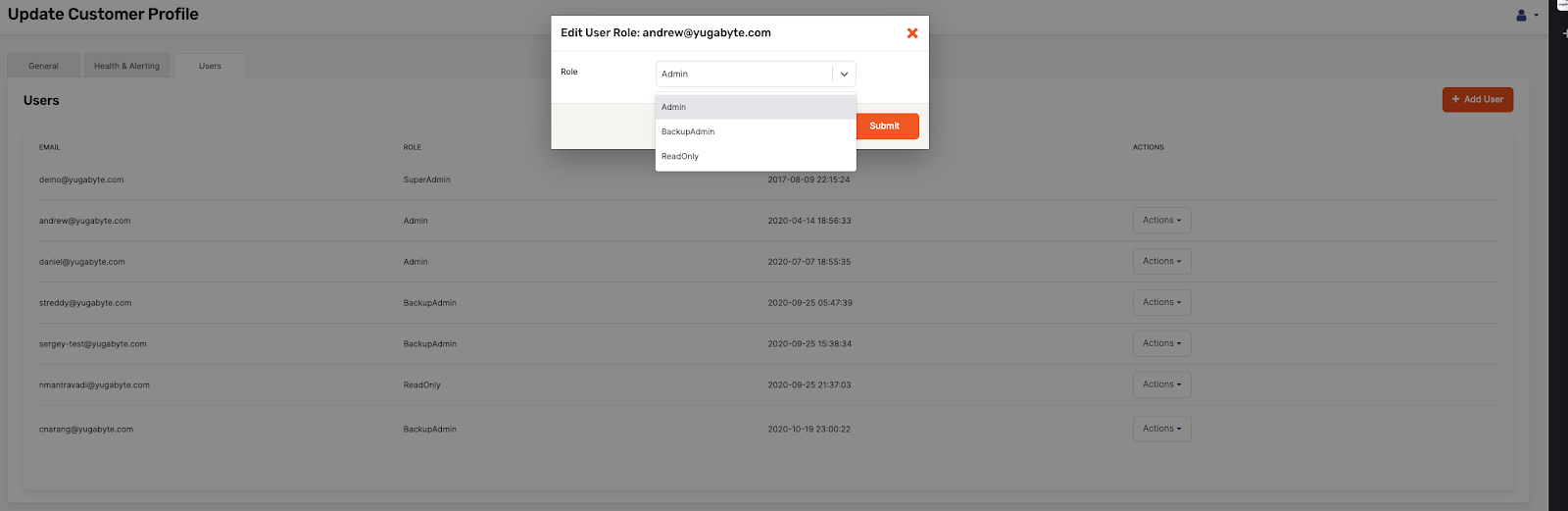This screenshot has height=511, width=1568.
Task: Click the Update Customer Profile heading
Action: click(103, 15)
